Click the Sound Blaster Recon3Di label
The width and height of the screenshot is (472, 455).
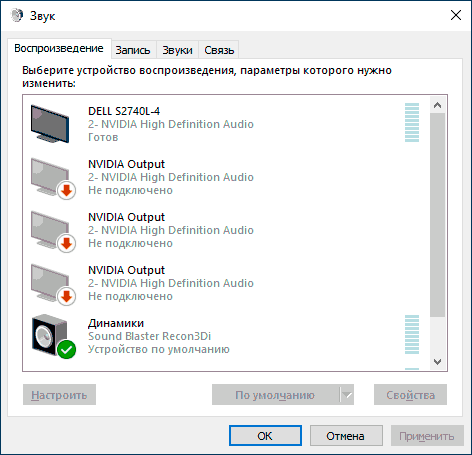click(150, 336)
